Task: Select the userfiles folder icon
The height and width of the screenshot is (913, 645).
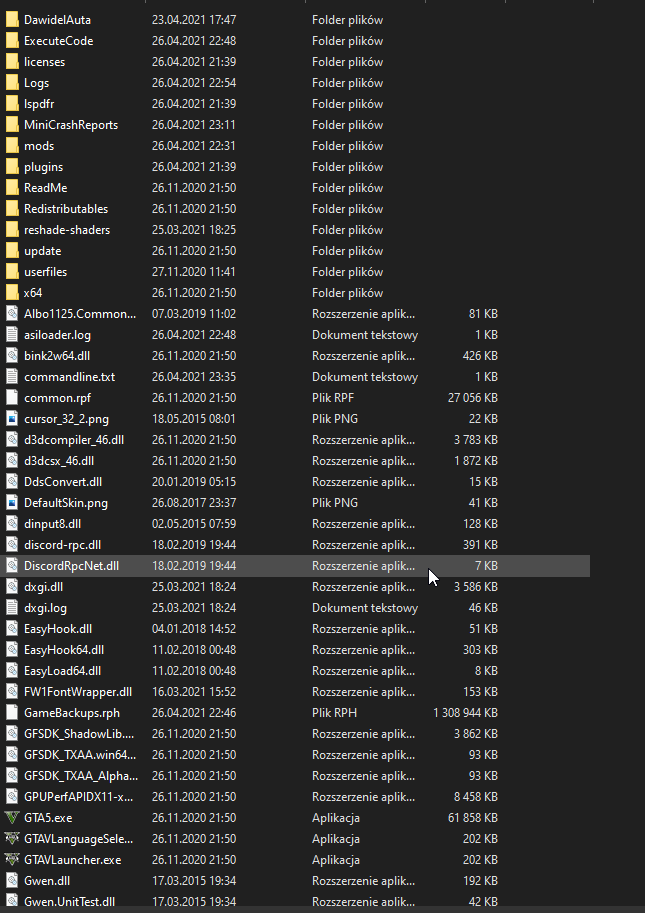Action: 12,271
